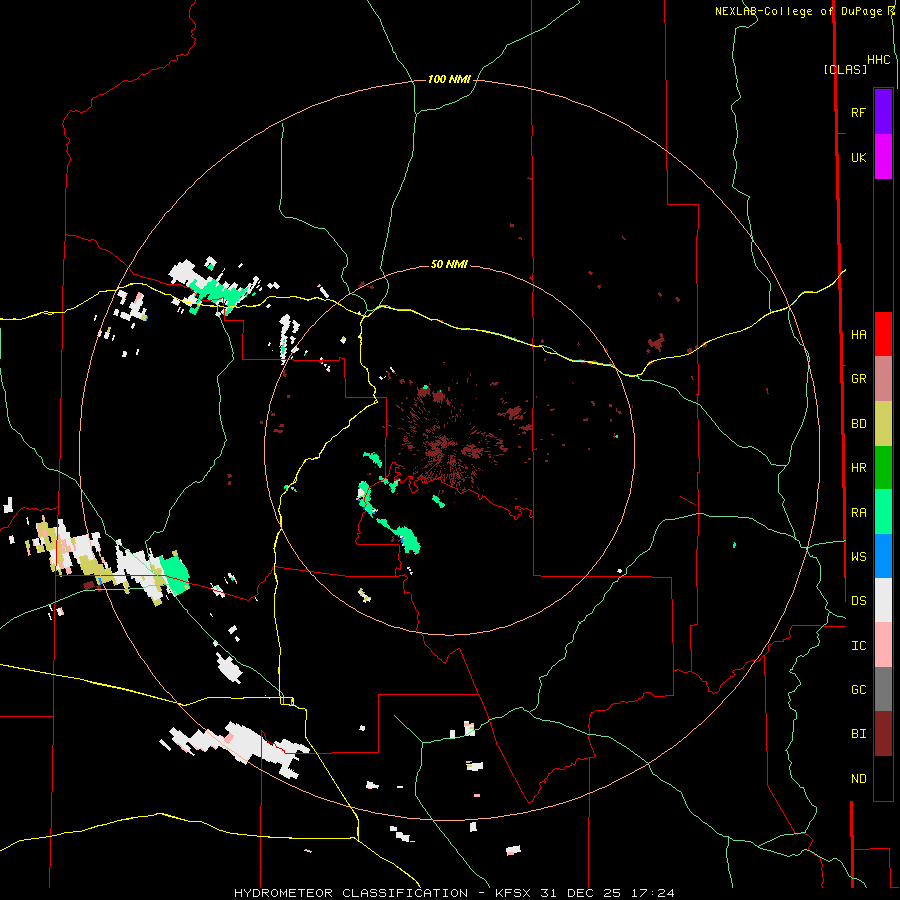Image resolution: width=900 pixels, height=900 pixels.
Task: Click the NEXLAB-College of DuPage title text
Action: click(x=798, y=11)
